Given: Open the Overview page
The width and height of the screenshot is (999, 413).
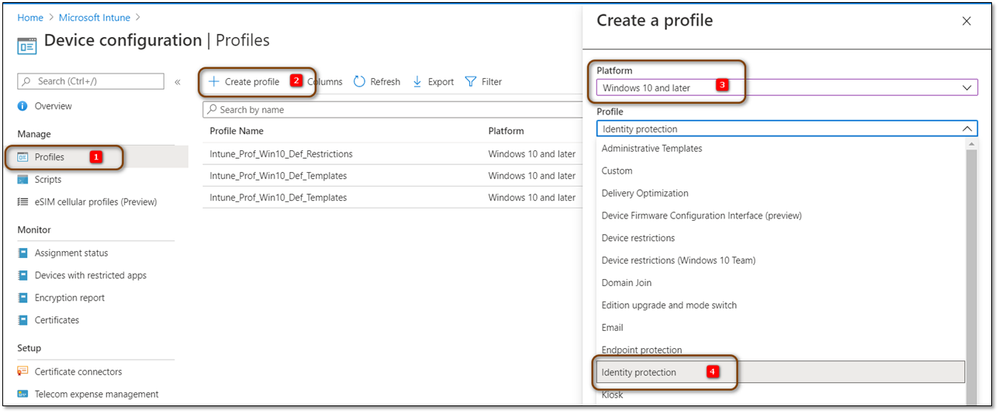Looking at the screenshot, I should (54, 106).
